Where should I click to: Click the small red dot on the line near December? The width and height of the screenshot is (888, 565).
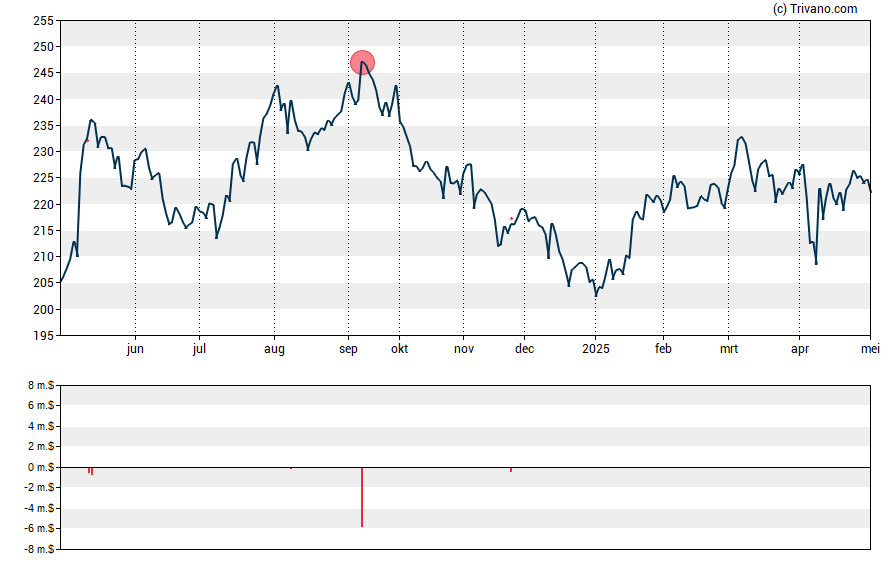(x=511, y=219)
